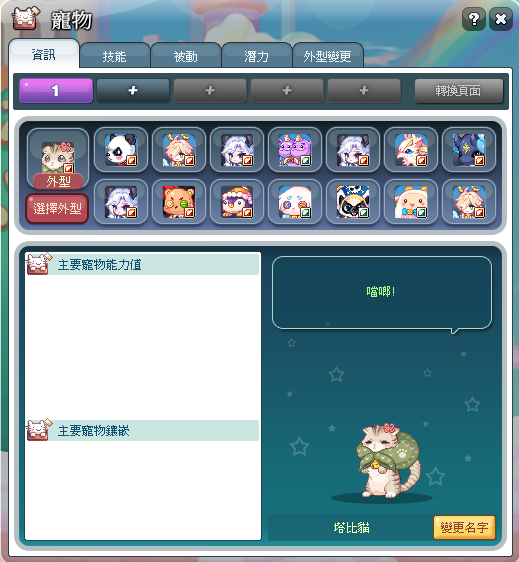The image size is (519, 562).
Task: Choose the pink creature with blue bowtie
Action: coord(411,202)
